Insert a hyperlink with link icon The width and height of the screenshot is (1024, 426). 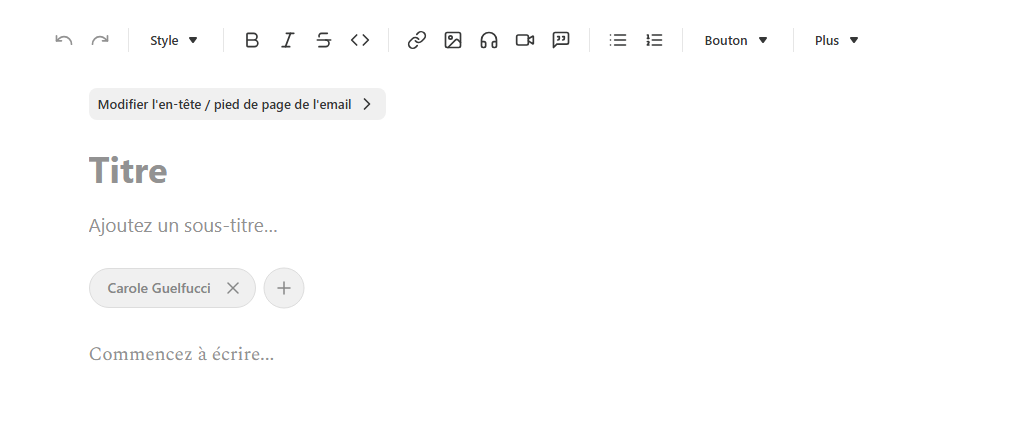pos(417,40)
